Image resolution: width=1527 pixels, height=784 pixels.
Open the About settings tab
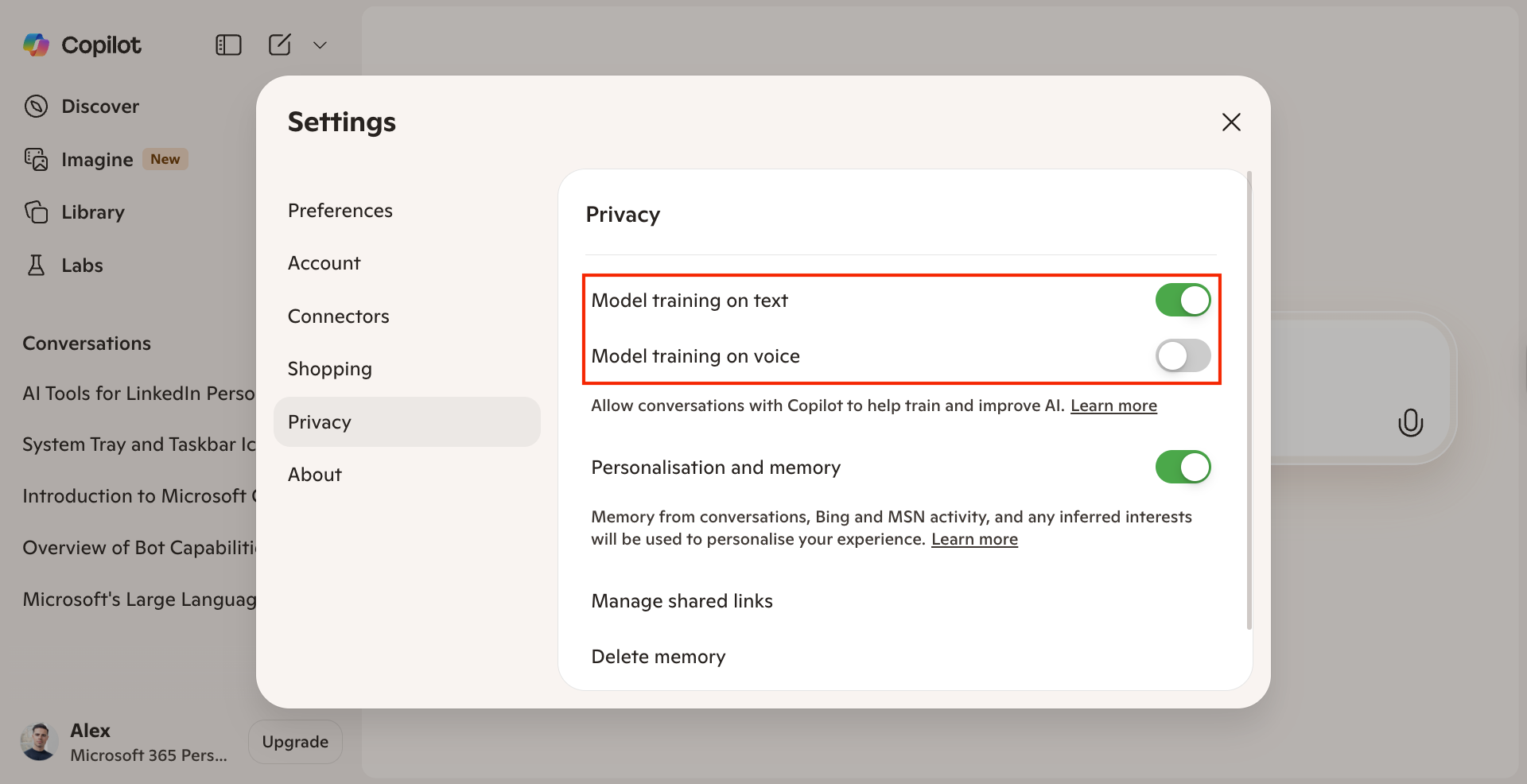pyautogui.click(x=406, y=475)
